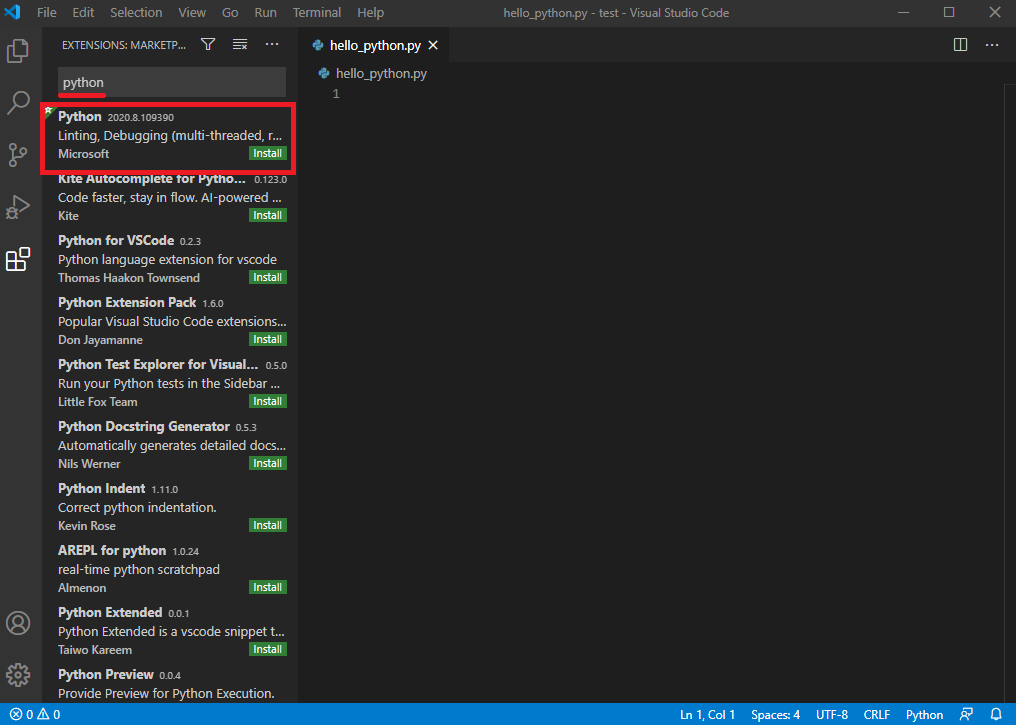Open Python Extended extension entry
Viewport: 1016px width, 725px height.
170,631
